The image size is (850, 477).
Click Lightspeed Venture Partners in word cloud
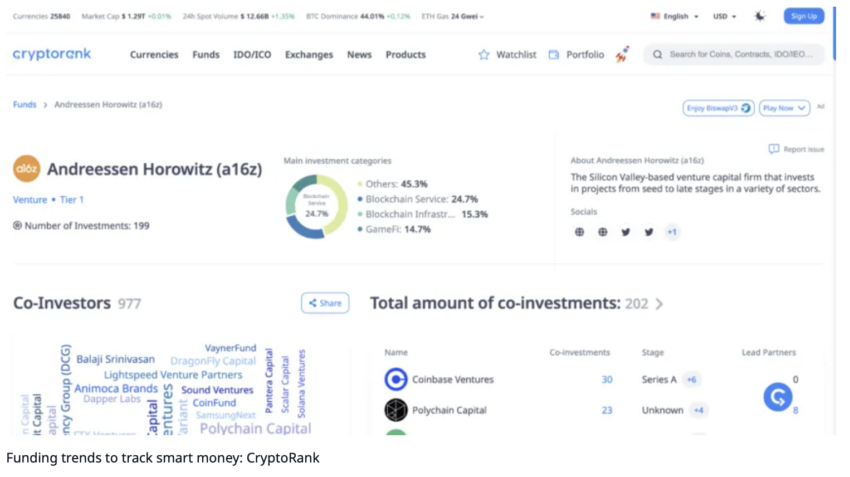point(173,375)
